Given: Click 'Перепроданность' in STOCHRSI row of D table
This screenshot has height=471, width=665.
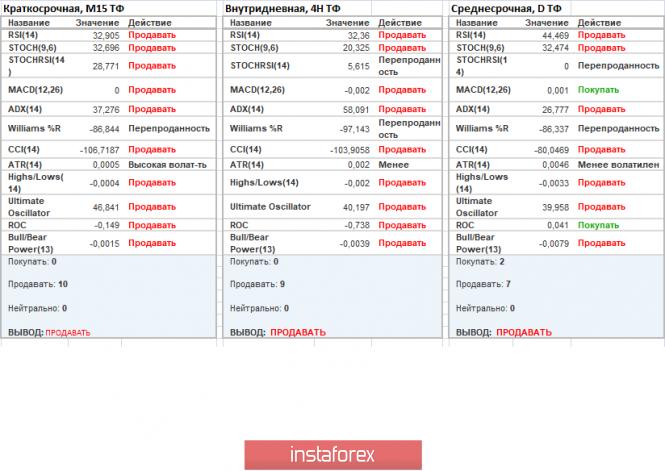Looking at the screenshot, I should [x=618, y=66].
